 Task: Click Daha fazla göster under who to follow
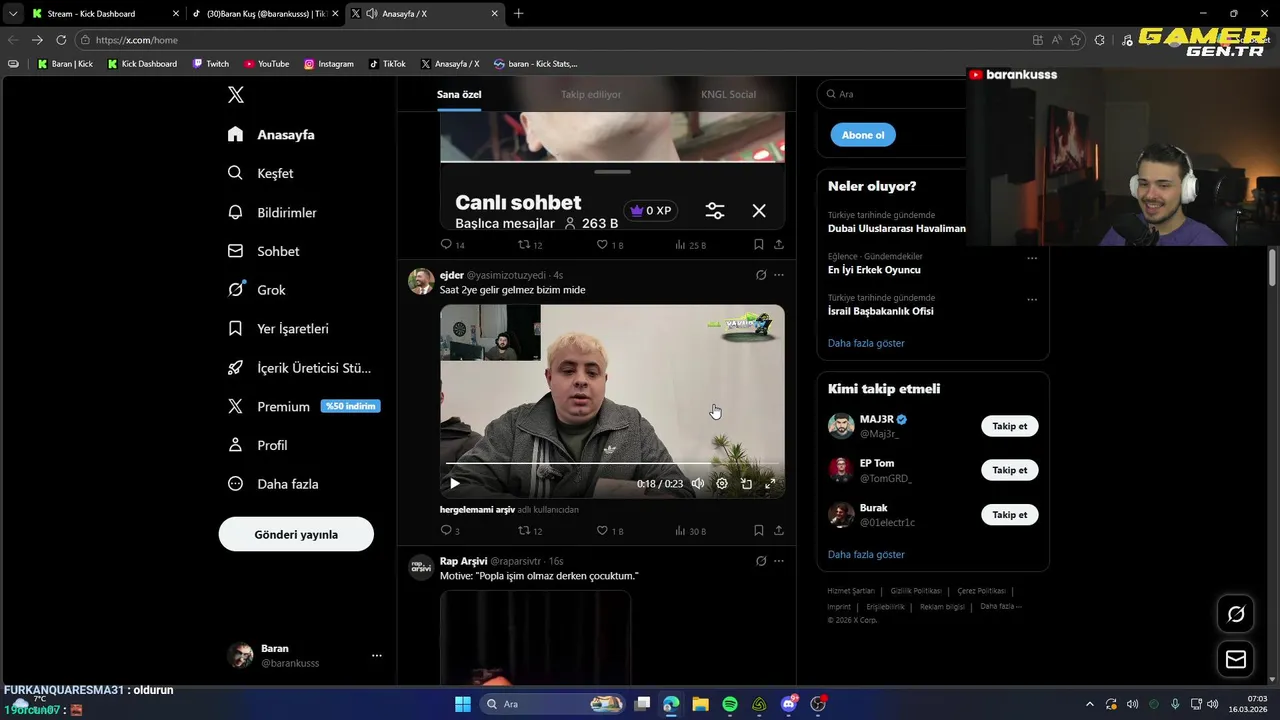tap(866, 554)
